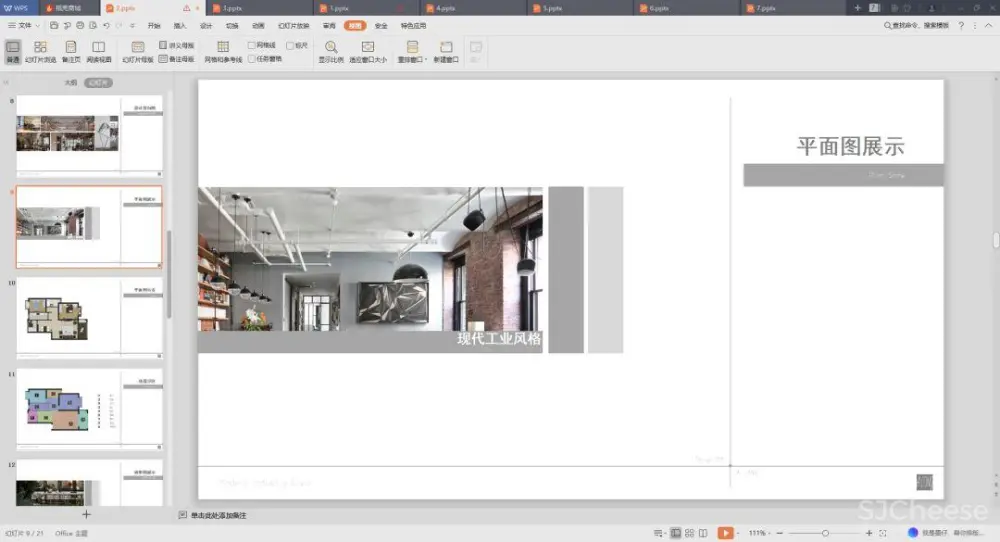Switch to the 3.pptx document tab
Screen dimensions: 1000x542
click(x=232, y=8)
